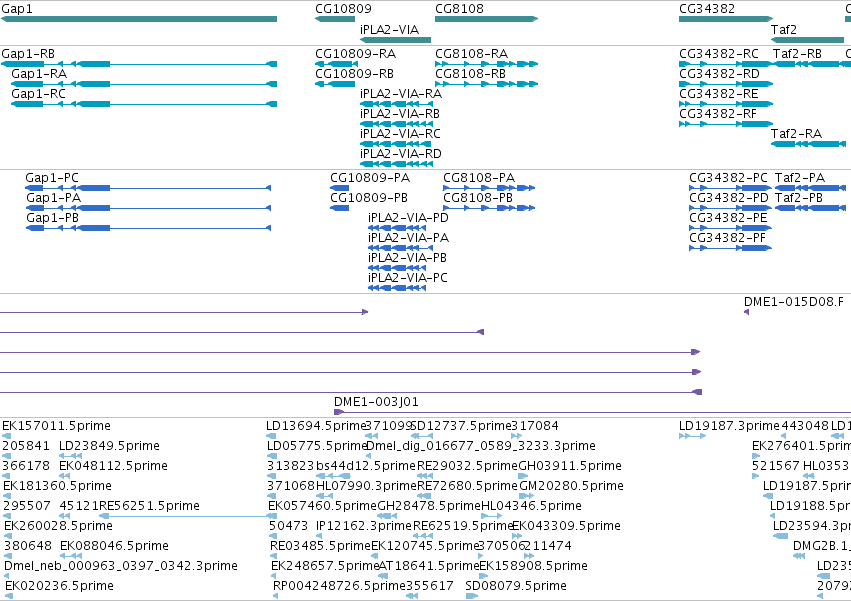Click Dmel_neb_000963_0397_0342.3prime label
851x601 pixels.
pyautogui.click(x=120, y=566)
